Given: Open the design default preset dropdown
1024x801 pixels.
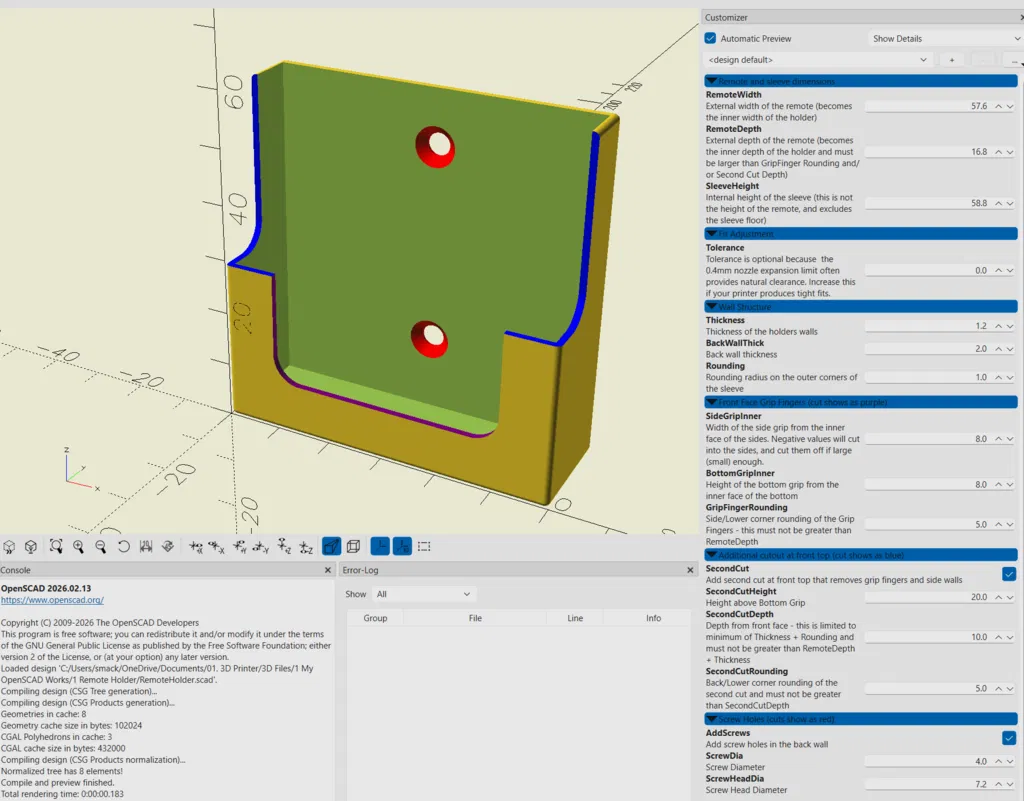Looking at the screenshot, I should pos(818,59).
